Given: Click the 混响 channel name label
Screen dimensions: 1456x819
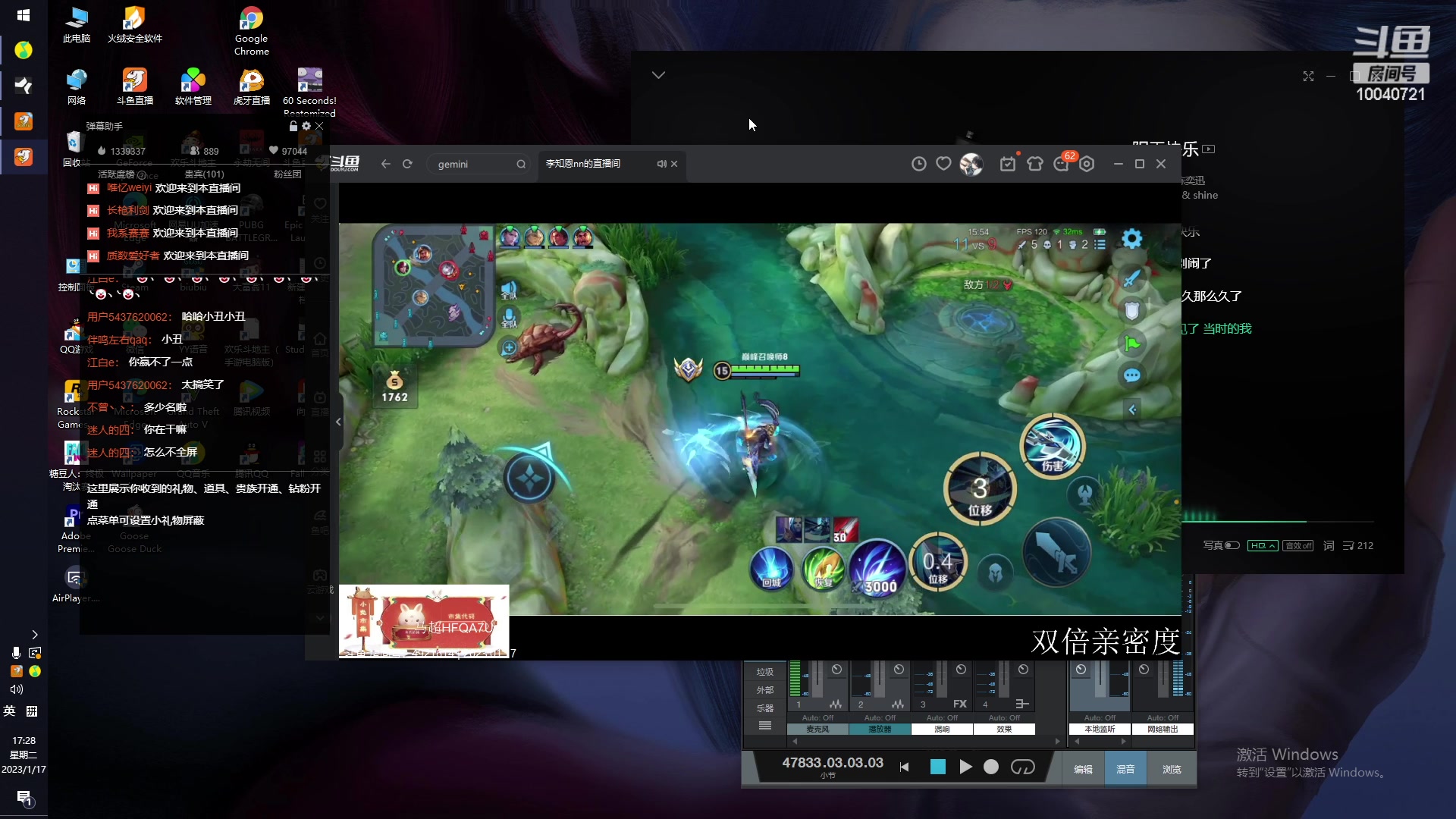Looking at the screenshot, I should pyautogui.click(x=942, y=730).
